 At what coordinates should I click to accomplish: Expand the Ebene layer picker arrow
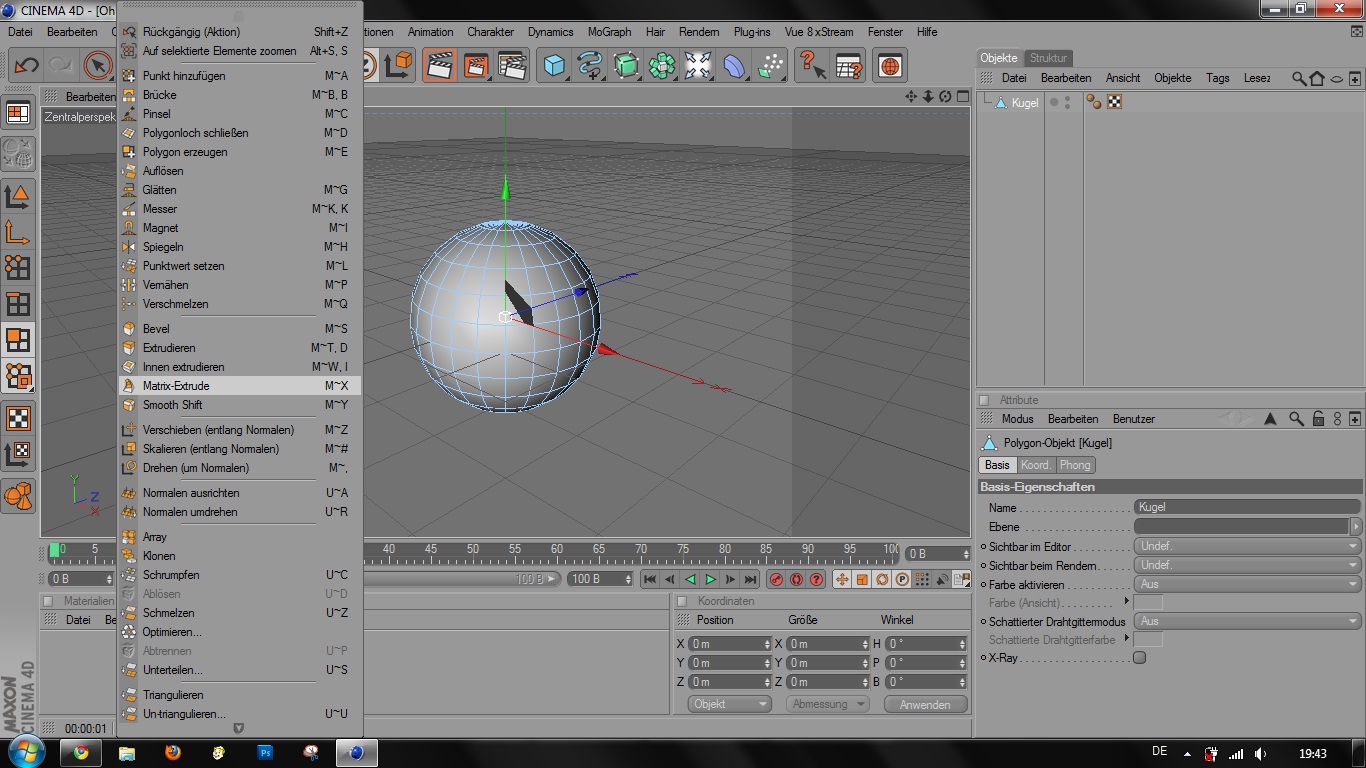click(x=1356, y=526)
